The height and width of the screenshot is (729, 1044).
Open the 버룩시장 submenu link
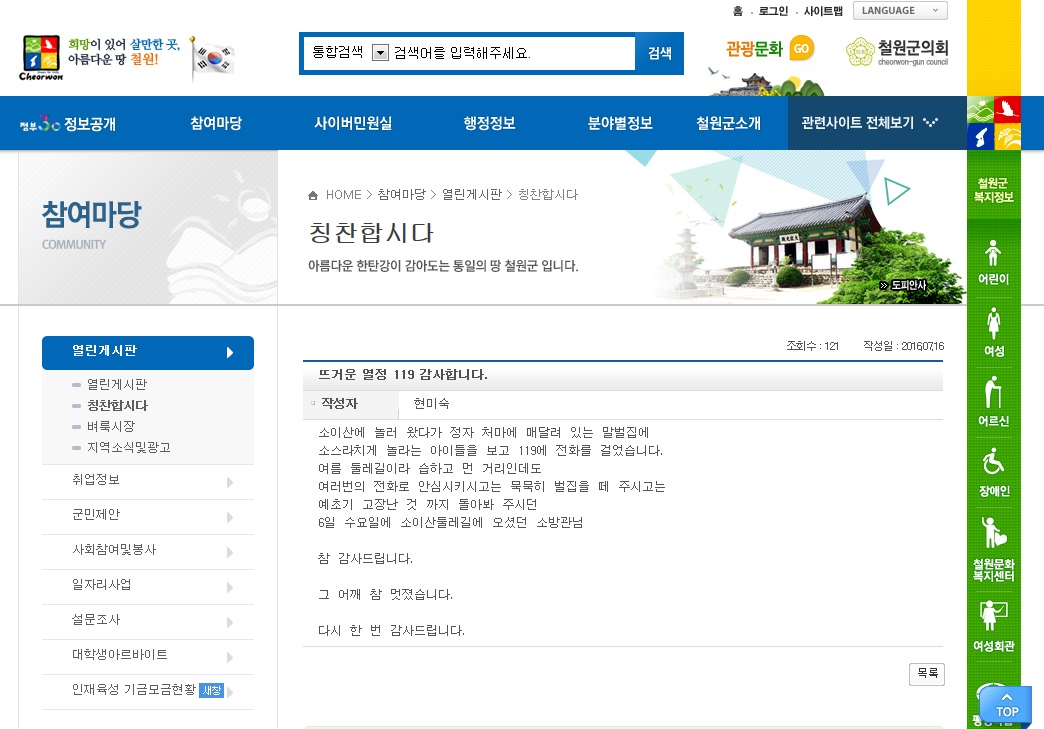[x=111, y=426]
